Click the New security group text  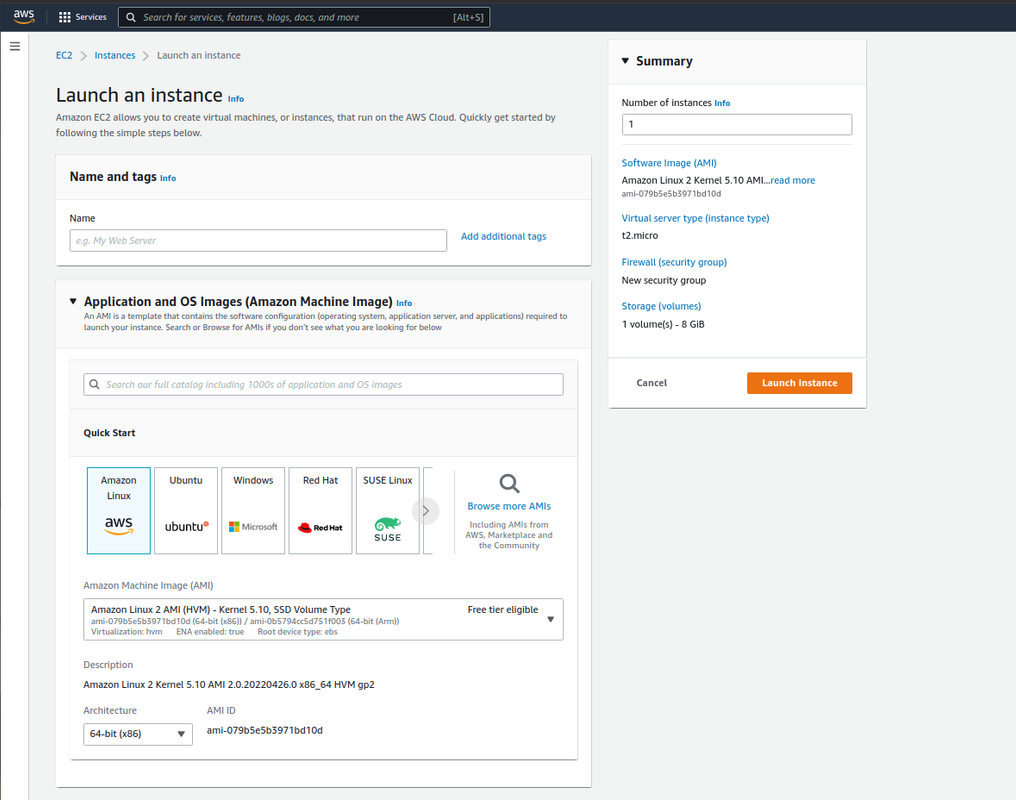point(664,280)
